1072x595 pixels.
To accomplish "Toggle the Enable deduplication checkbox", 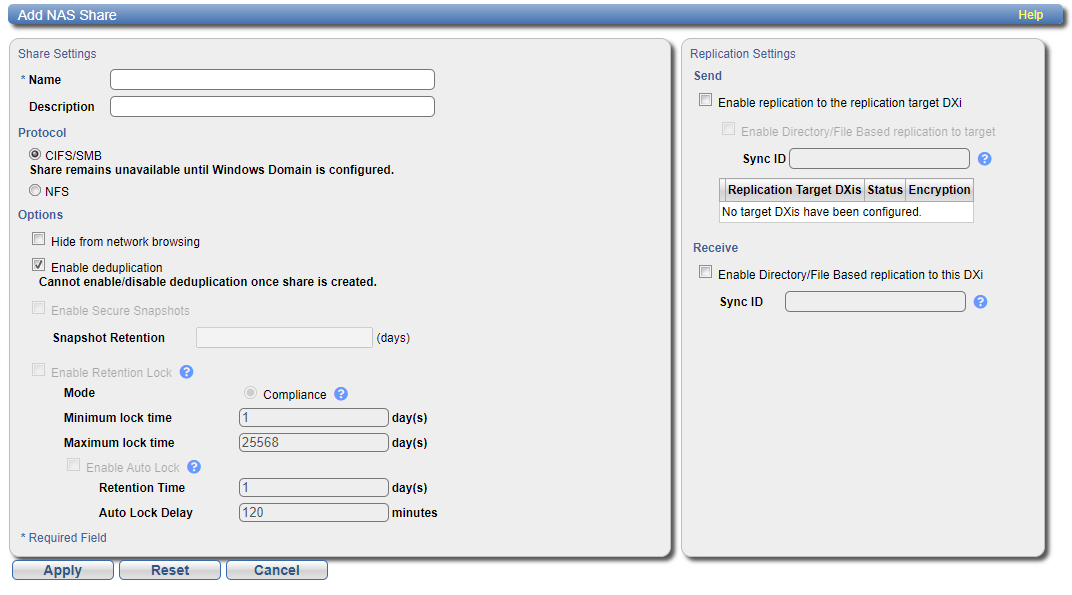I will tap(39, 266).
